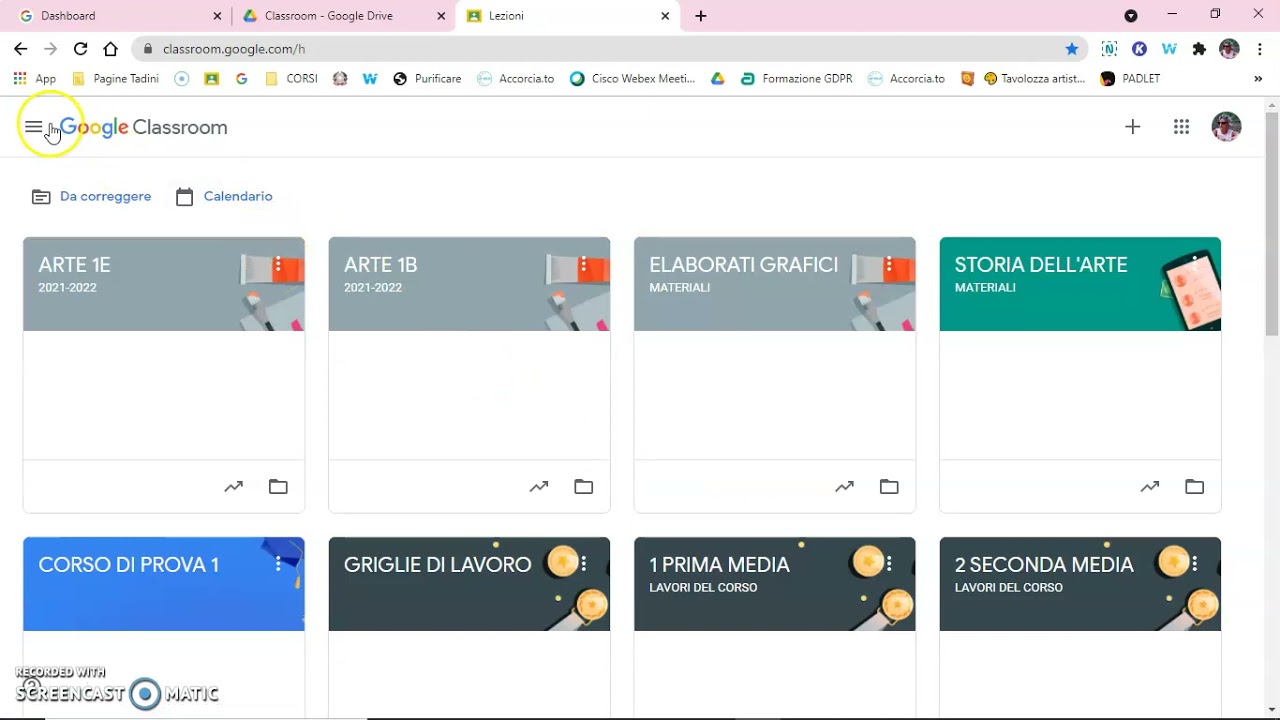Open Drive folder icon on the ARTE 1B card
Screen dimensions: 1280x720
coord(584,487)
